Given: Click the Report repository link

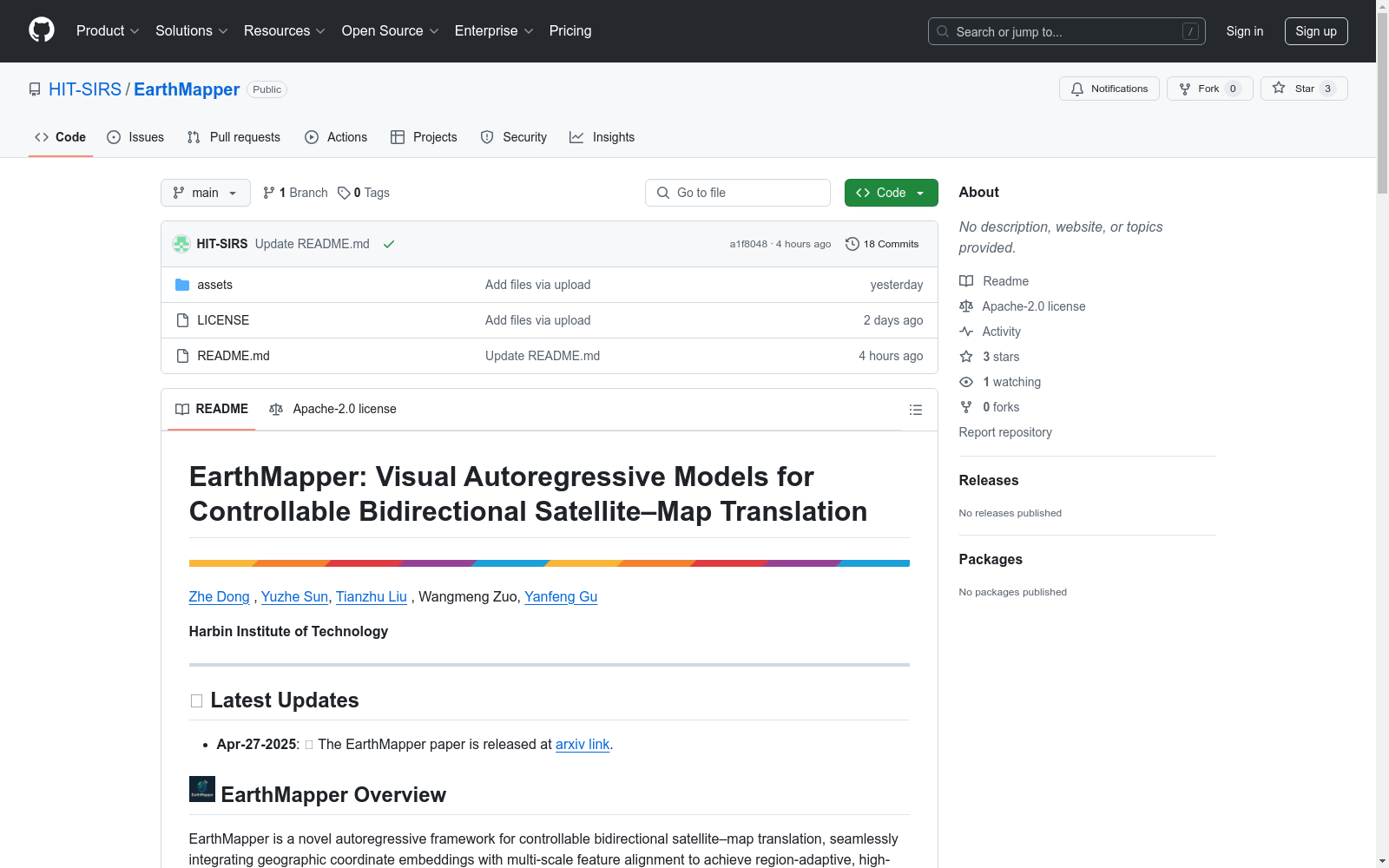Looking at the screenshot, I should click(x=1005, y=432).
